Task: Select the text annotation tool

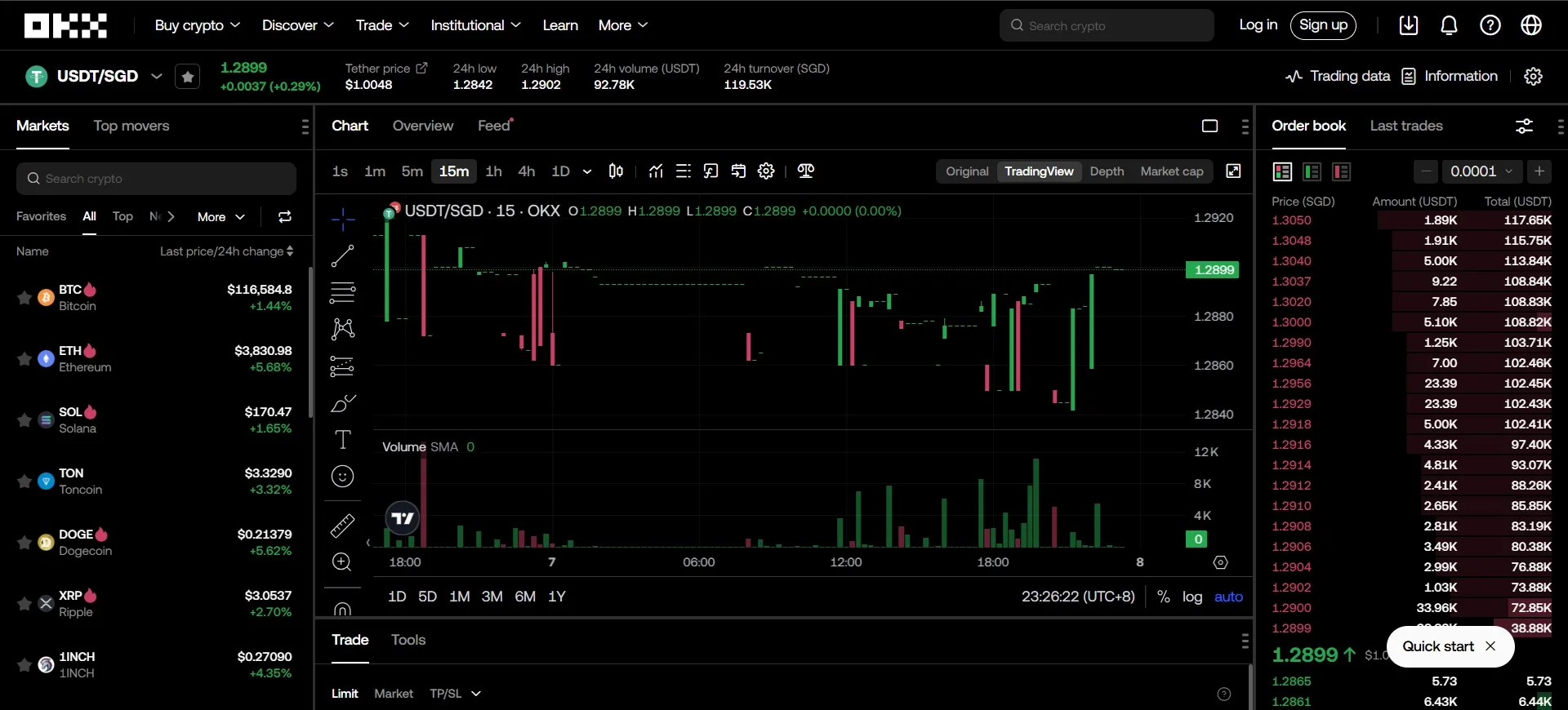Action: coord(342,440)
